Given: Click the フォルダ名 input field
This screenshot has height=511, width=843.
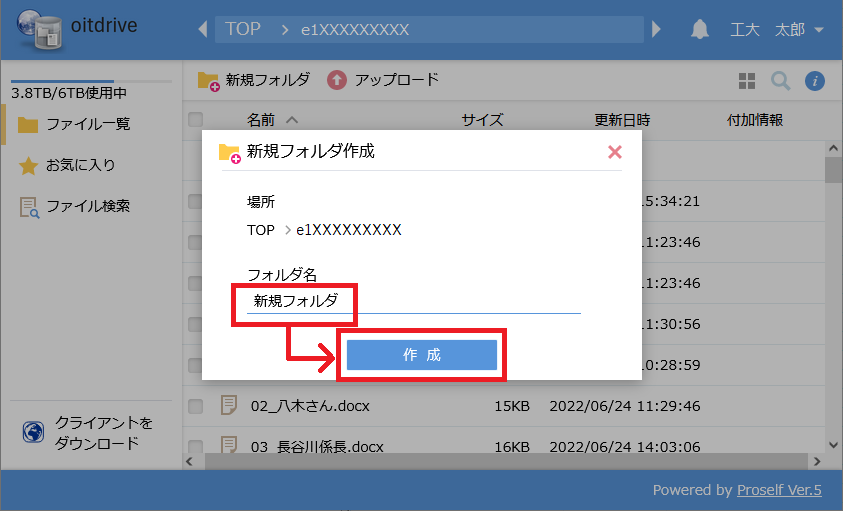Looking at the screenshot, I should coord(413,300).
